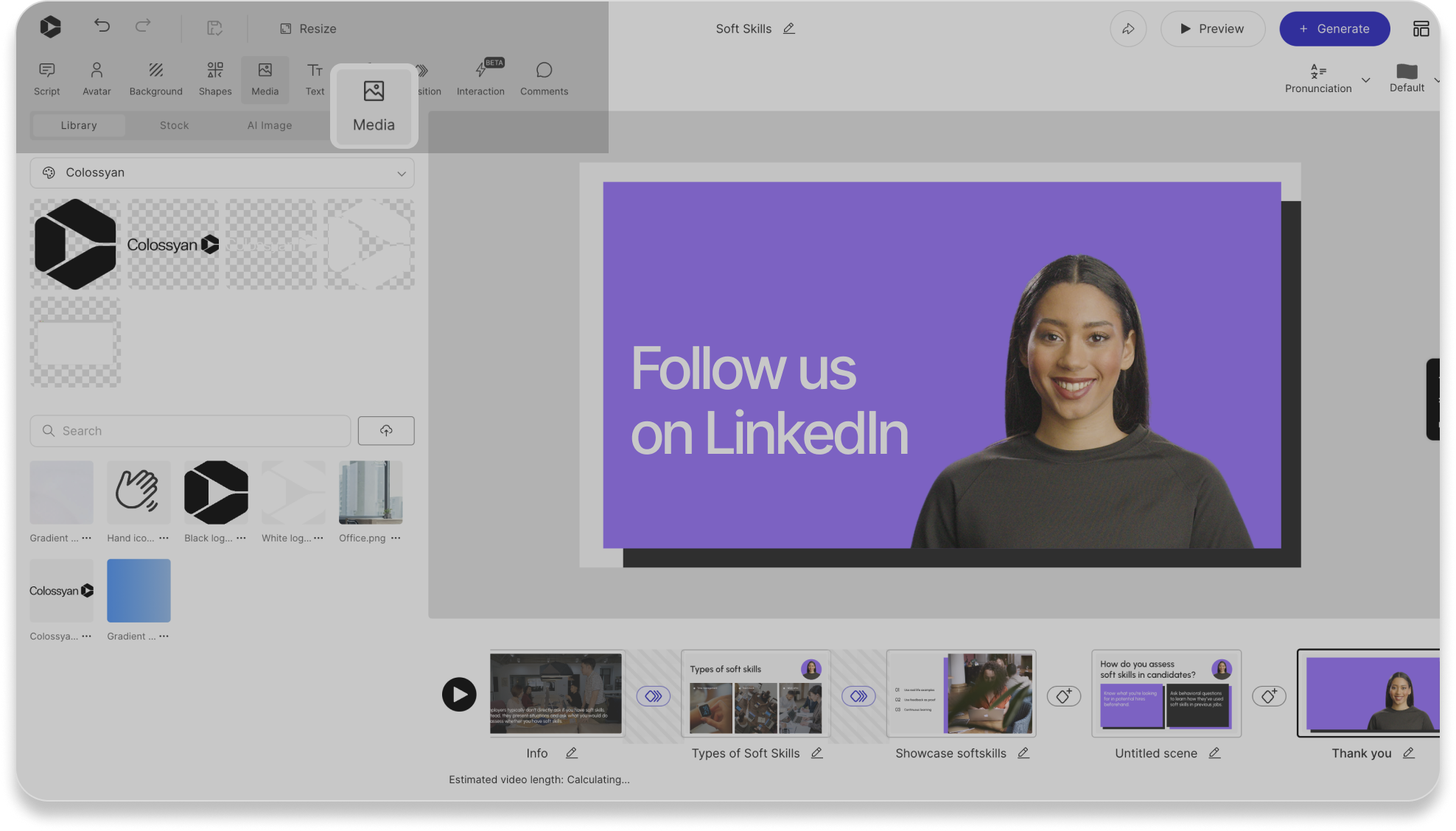
Task: Click the share arrow button
Action: (1128, 29)
